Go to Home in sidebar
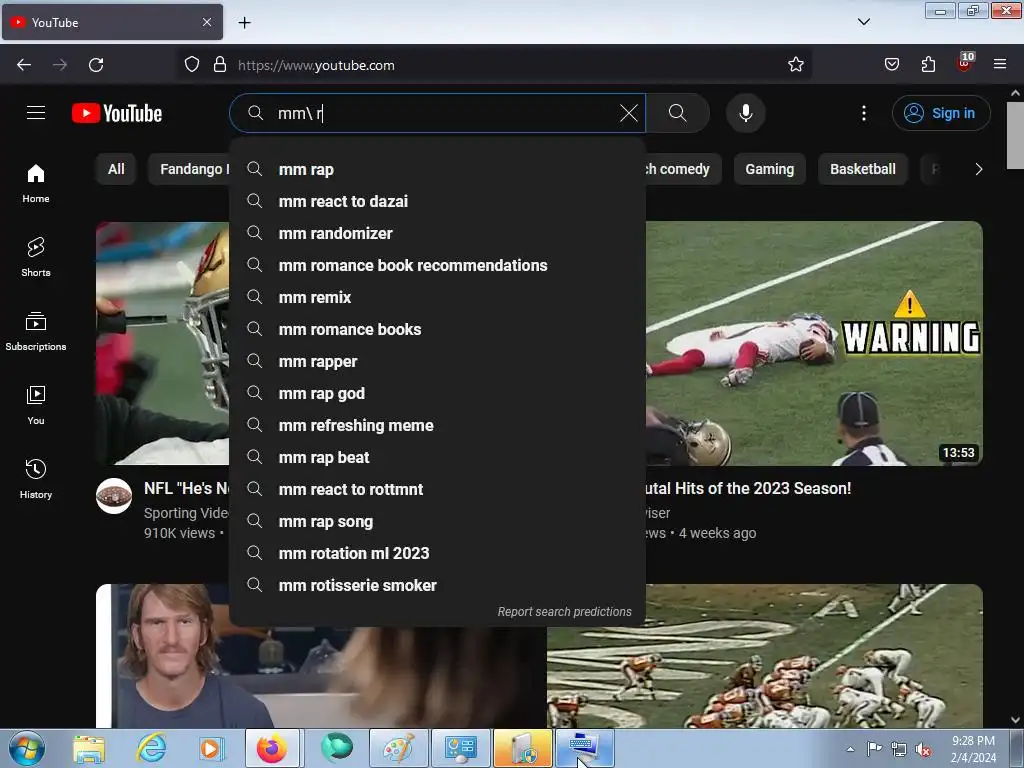This screenshot has width=1024, height=768. coord(36,184)
